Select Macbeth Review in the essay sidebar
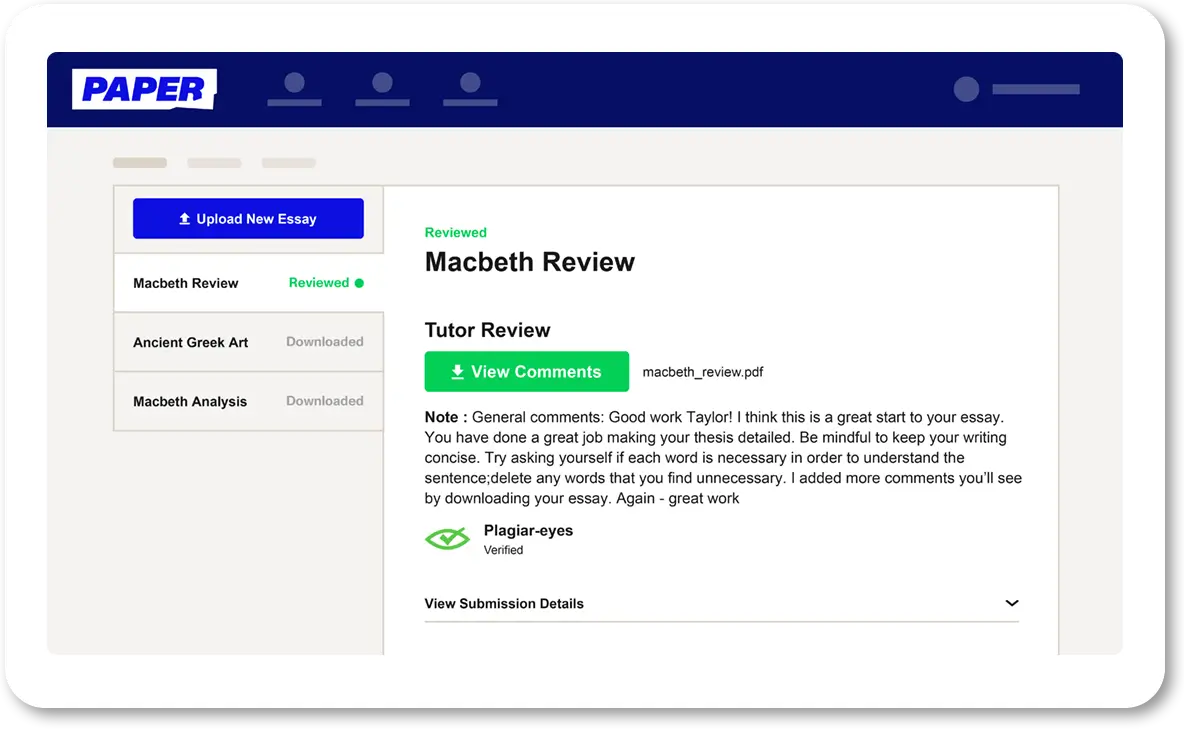 (x=186, y=282)
